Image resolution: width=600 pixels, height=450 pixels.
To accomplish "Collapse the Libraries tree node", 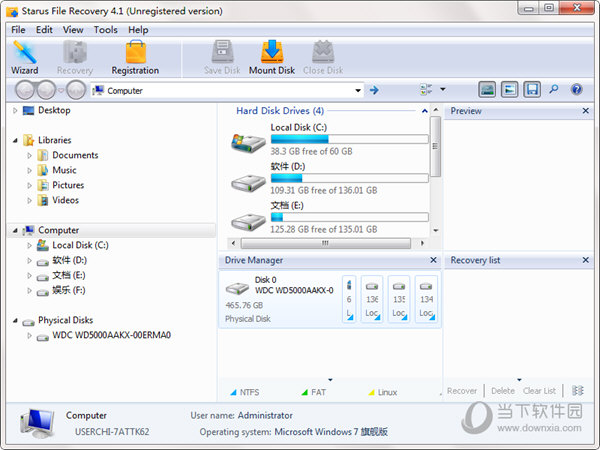I will point(15,140).
